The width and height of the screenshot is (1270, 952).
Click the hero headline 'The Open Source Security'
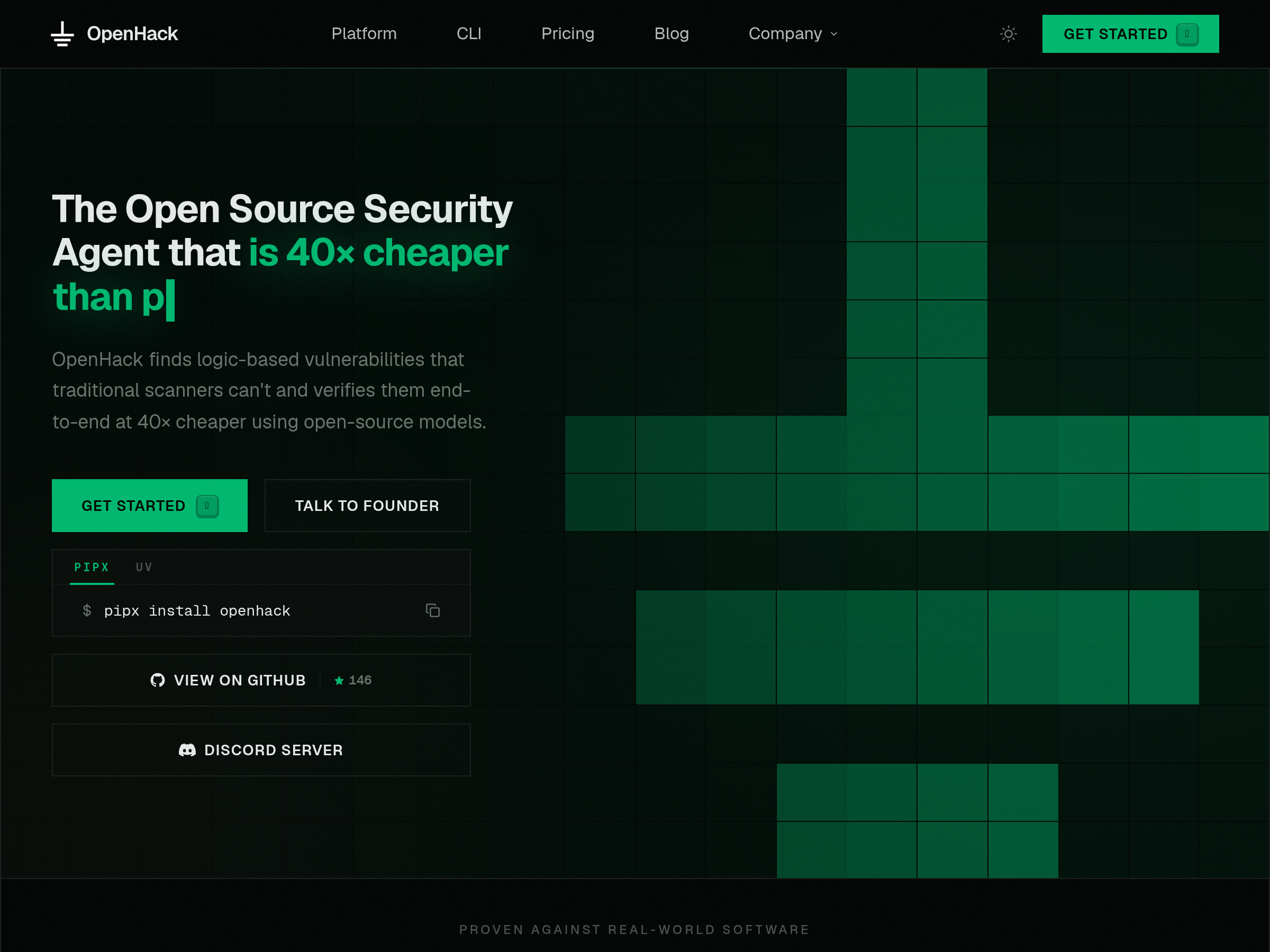[x=282, y=209]
